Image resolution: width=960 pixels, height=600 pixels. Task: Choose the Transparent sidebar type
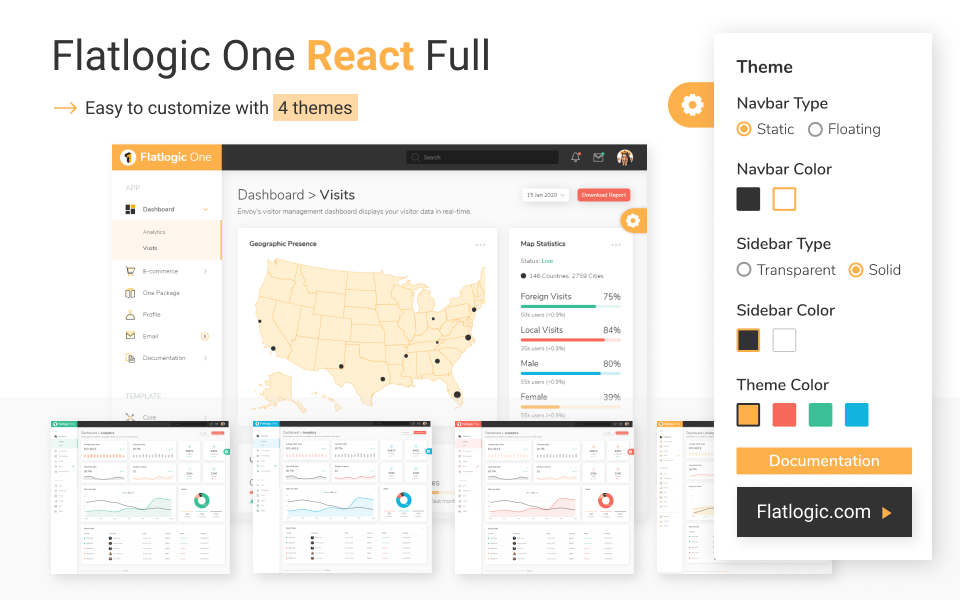tap(744, 270)
